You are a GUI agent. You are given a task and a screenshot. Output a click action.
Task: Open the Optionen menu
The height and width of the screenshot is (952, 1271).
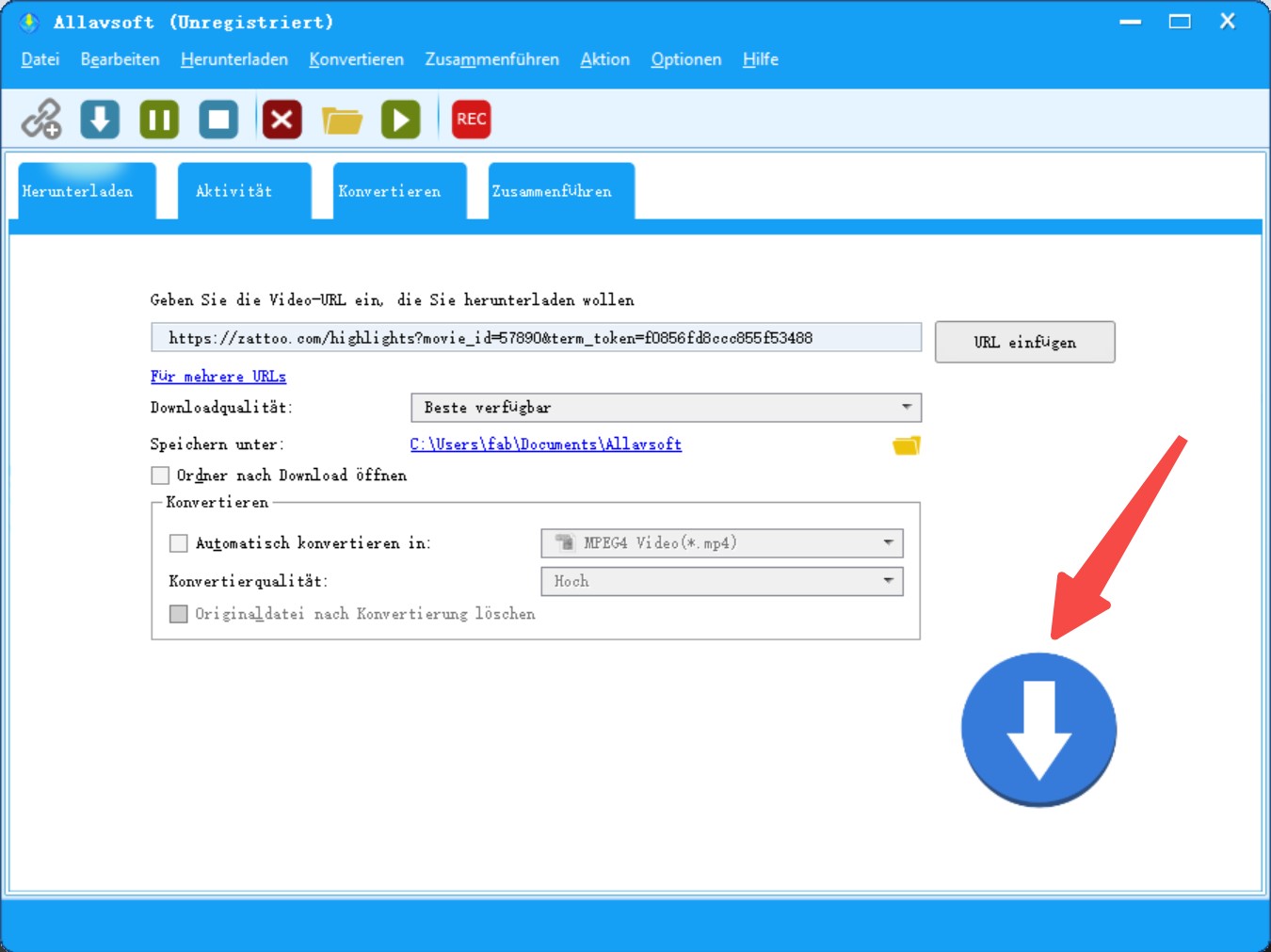[686, 59]
